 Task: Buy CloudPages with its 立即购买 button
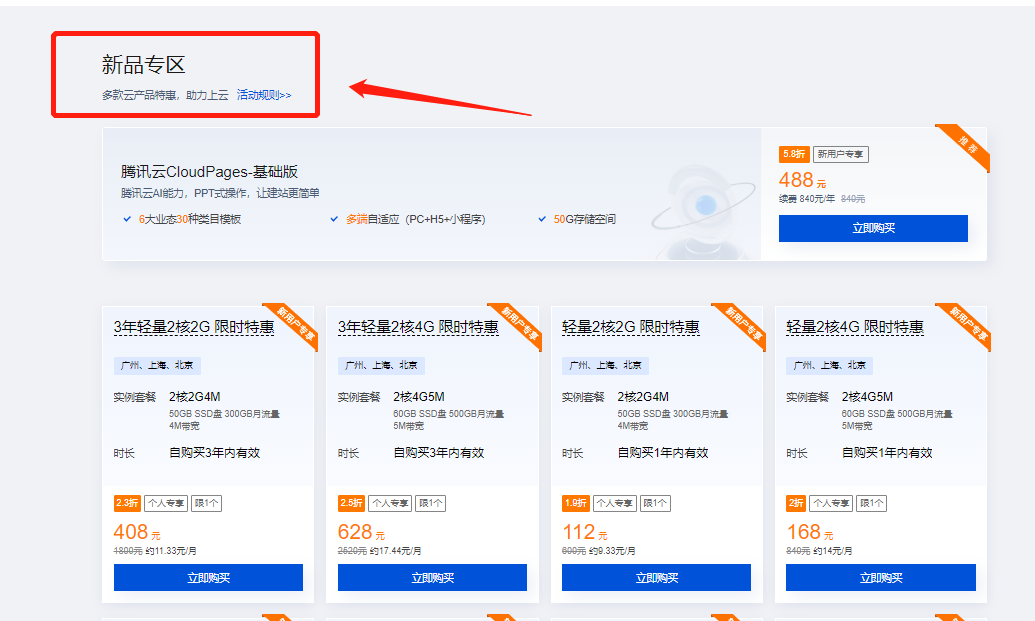point(873,228)
